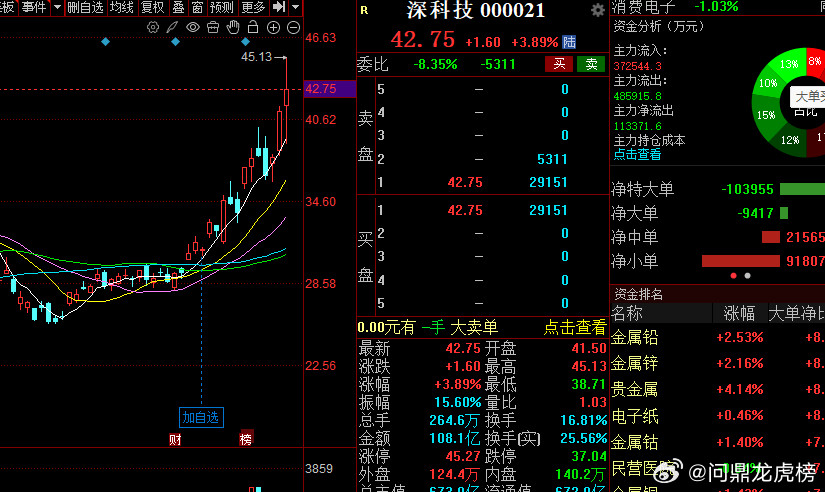Click the 45.13 high price label

[x=256, y=57]
